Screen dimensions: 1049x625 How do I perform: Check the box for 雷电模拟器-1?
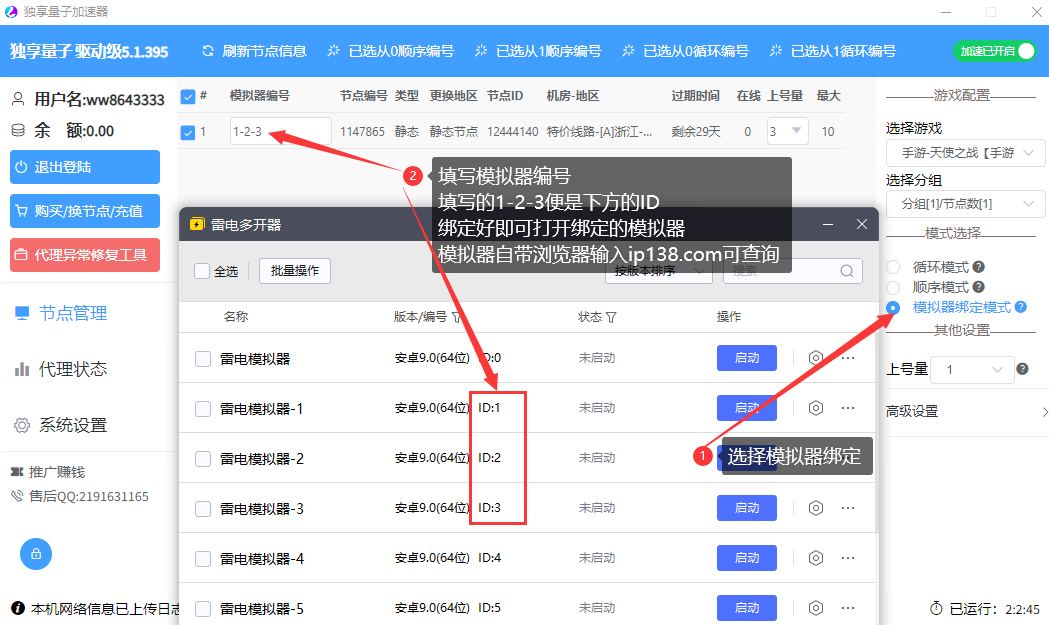pyautogui.click(x=203, y=409)
